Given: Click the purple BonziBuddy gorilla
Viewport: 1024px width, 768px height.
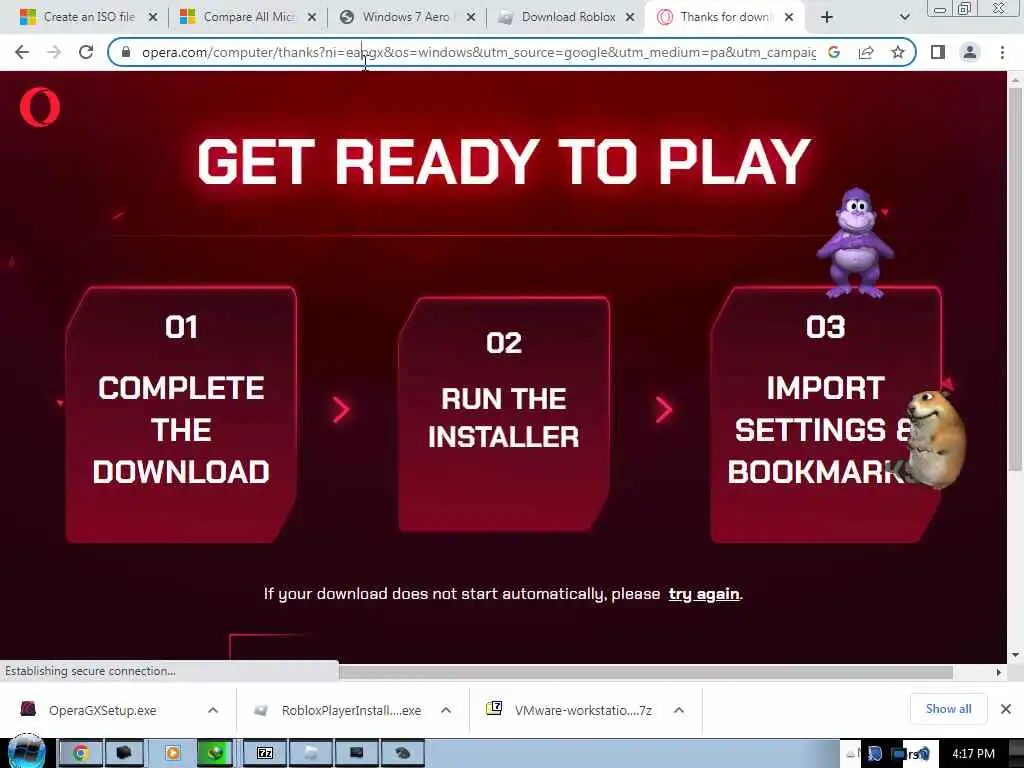Looking at the screenshot, I should click(x=855, y=243).
